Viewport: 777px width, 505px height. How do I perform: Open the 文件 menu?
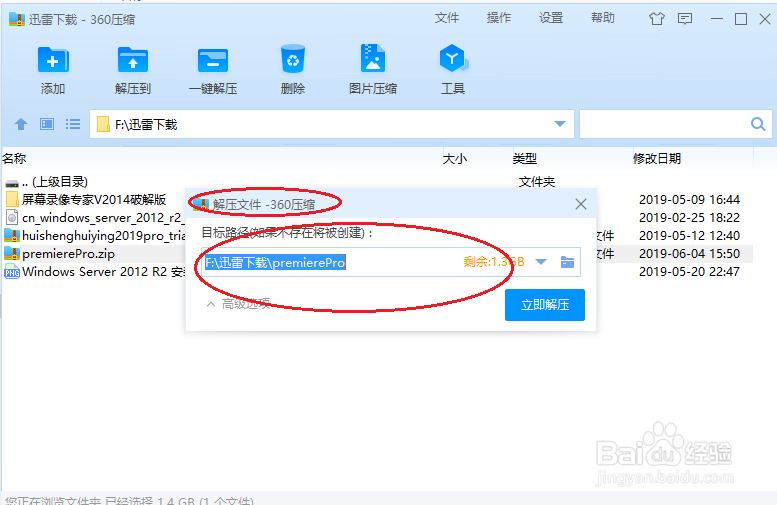pos(446,18)
